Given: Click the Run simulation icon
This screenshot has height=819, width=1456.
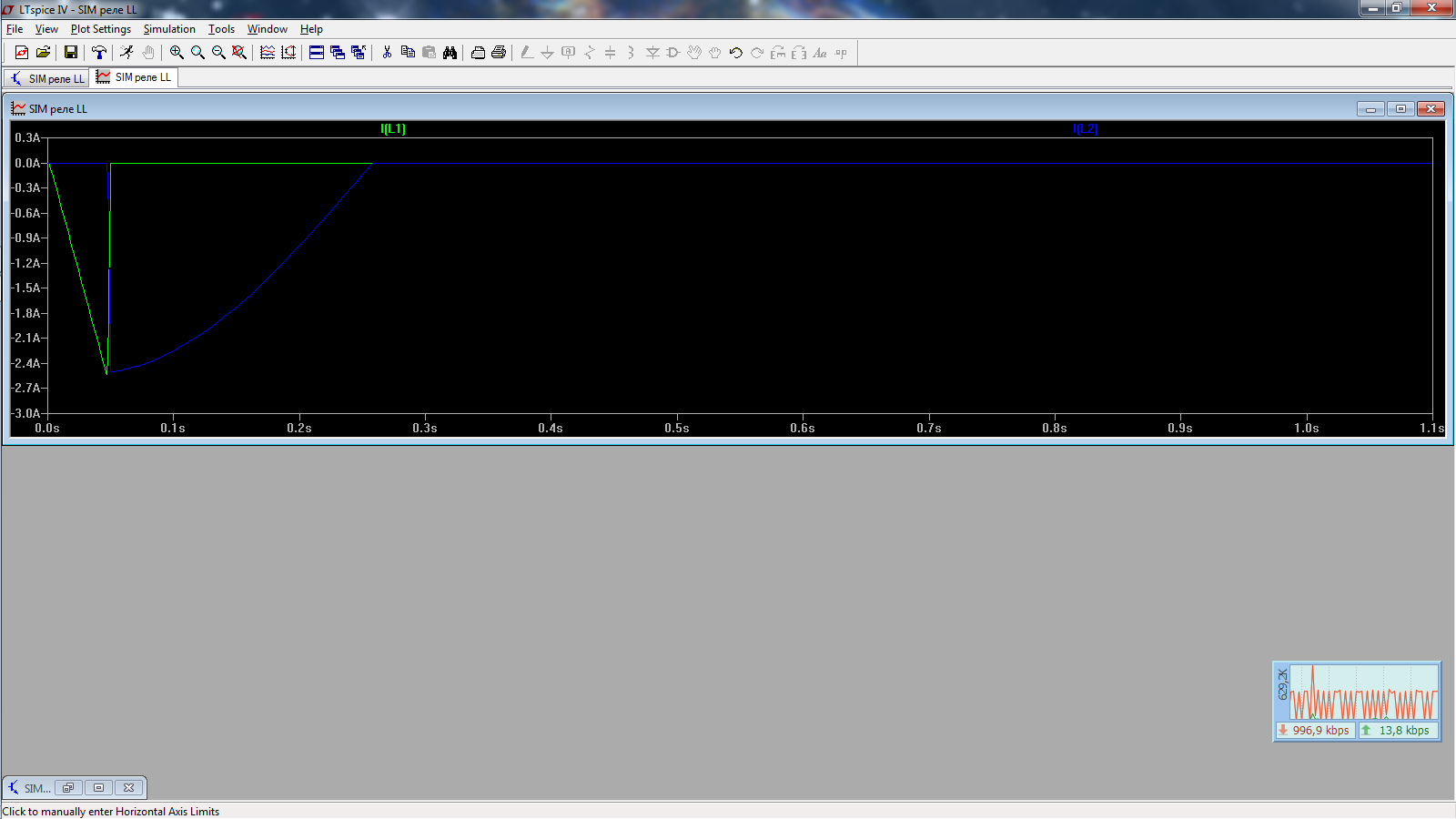Looking at the screenshot, I should (126, 53).
